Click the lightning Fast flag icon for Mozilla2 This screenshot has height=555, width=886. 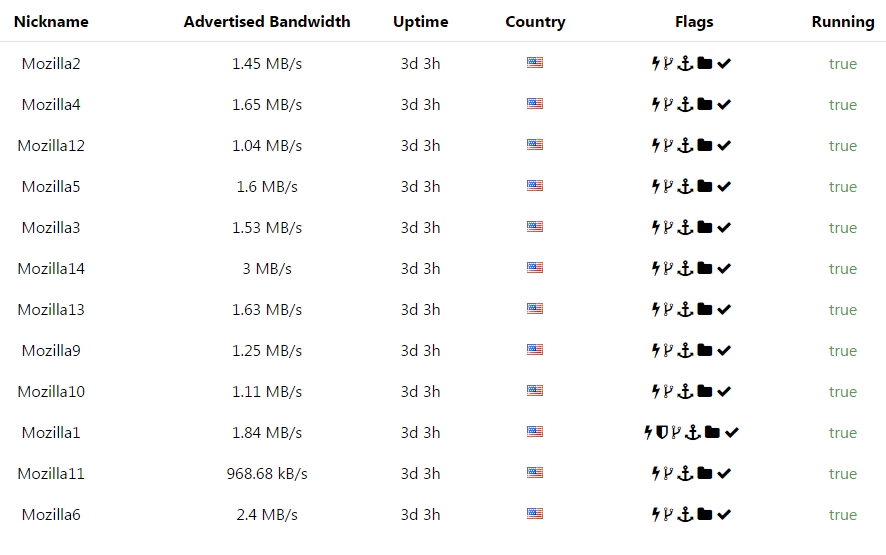click(x=655, y=63)
